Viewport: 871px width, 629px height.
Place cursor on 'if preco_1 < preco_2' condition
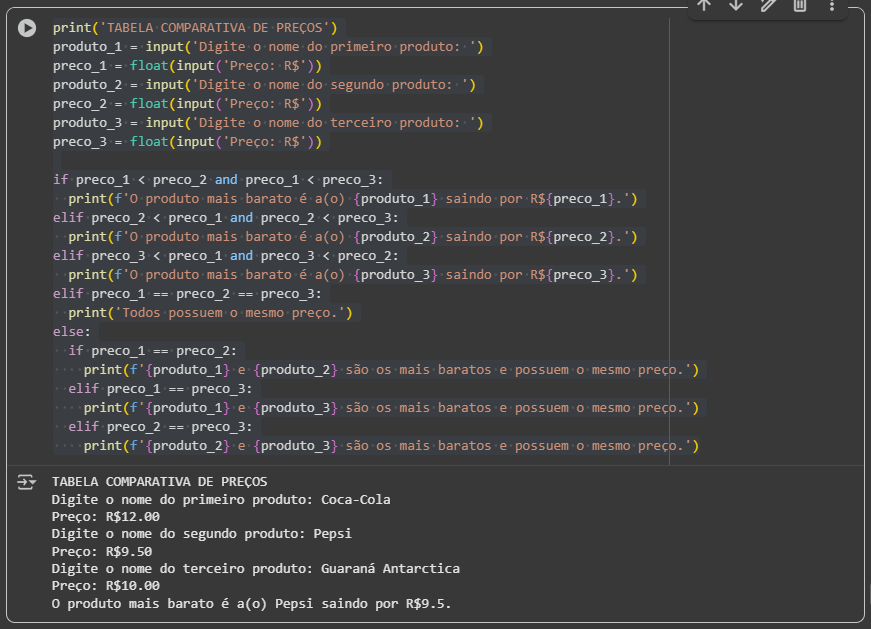[x=217, y=180]
